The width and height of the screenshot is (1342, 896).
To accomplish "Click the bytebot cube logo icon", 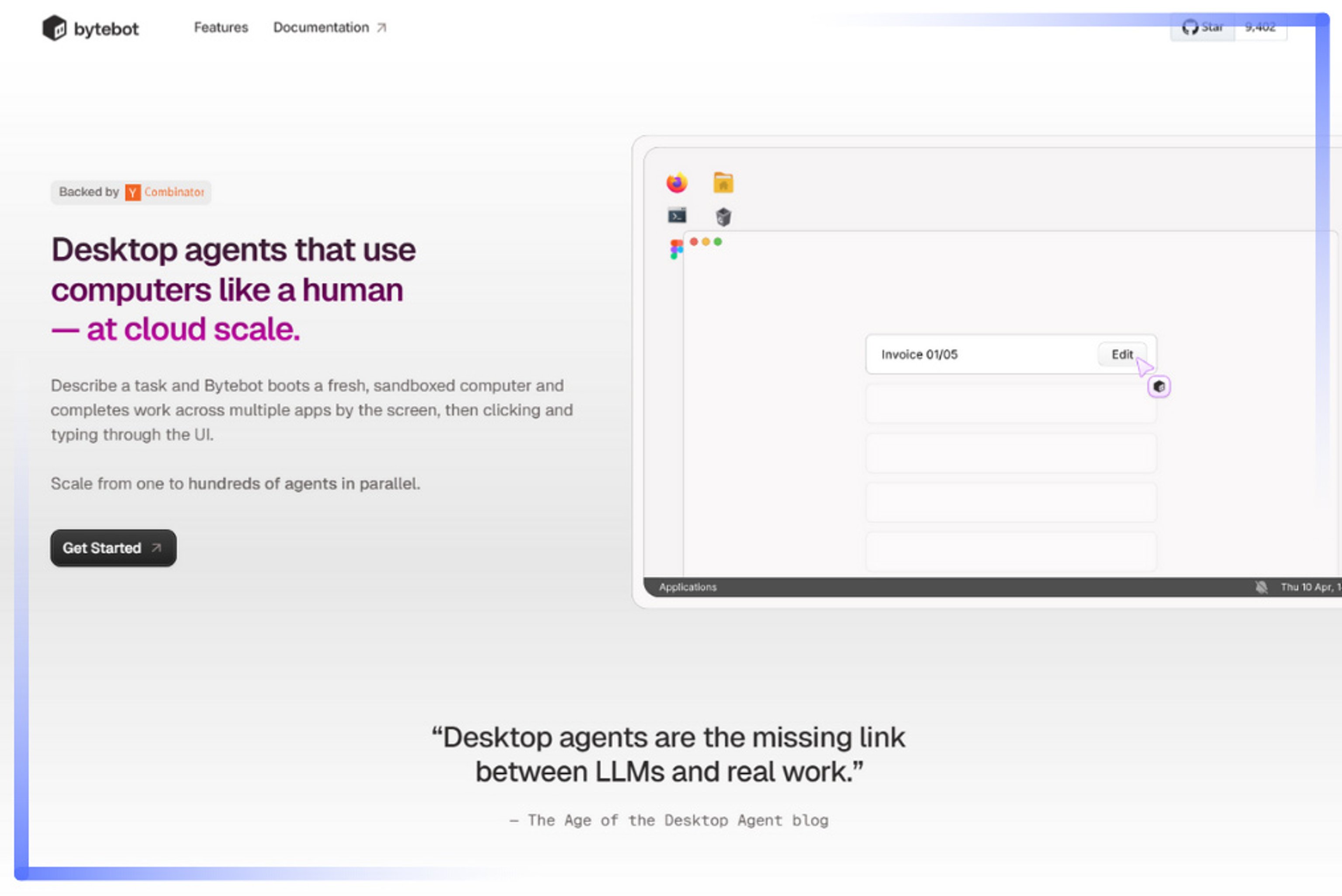I will pyautogui.click(x=54, y=28).
